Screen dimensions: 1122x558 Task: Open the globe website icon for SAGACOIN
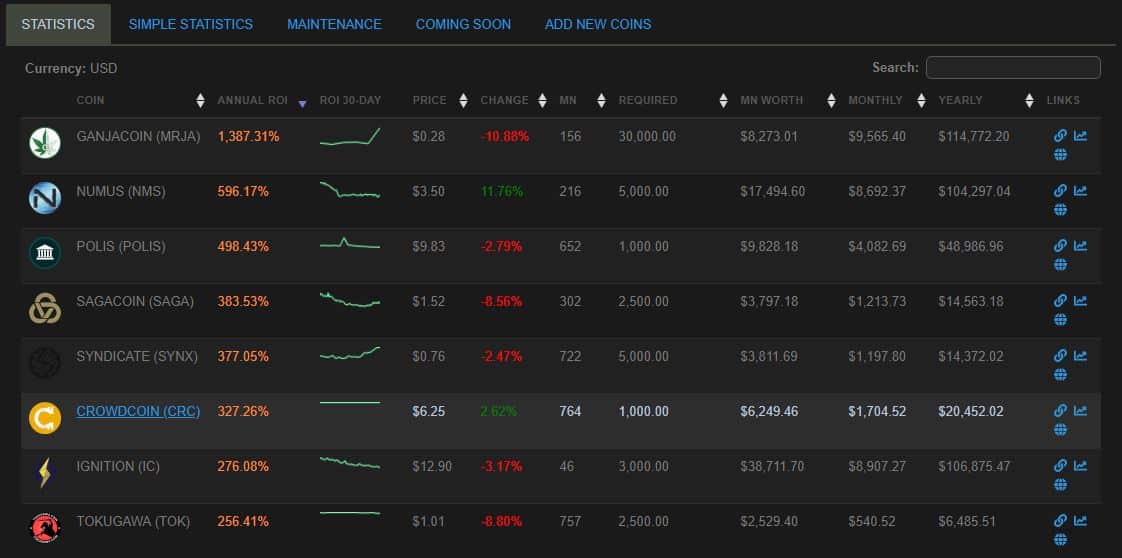[1060, 320]
